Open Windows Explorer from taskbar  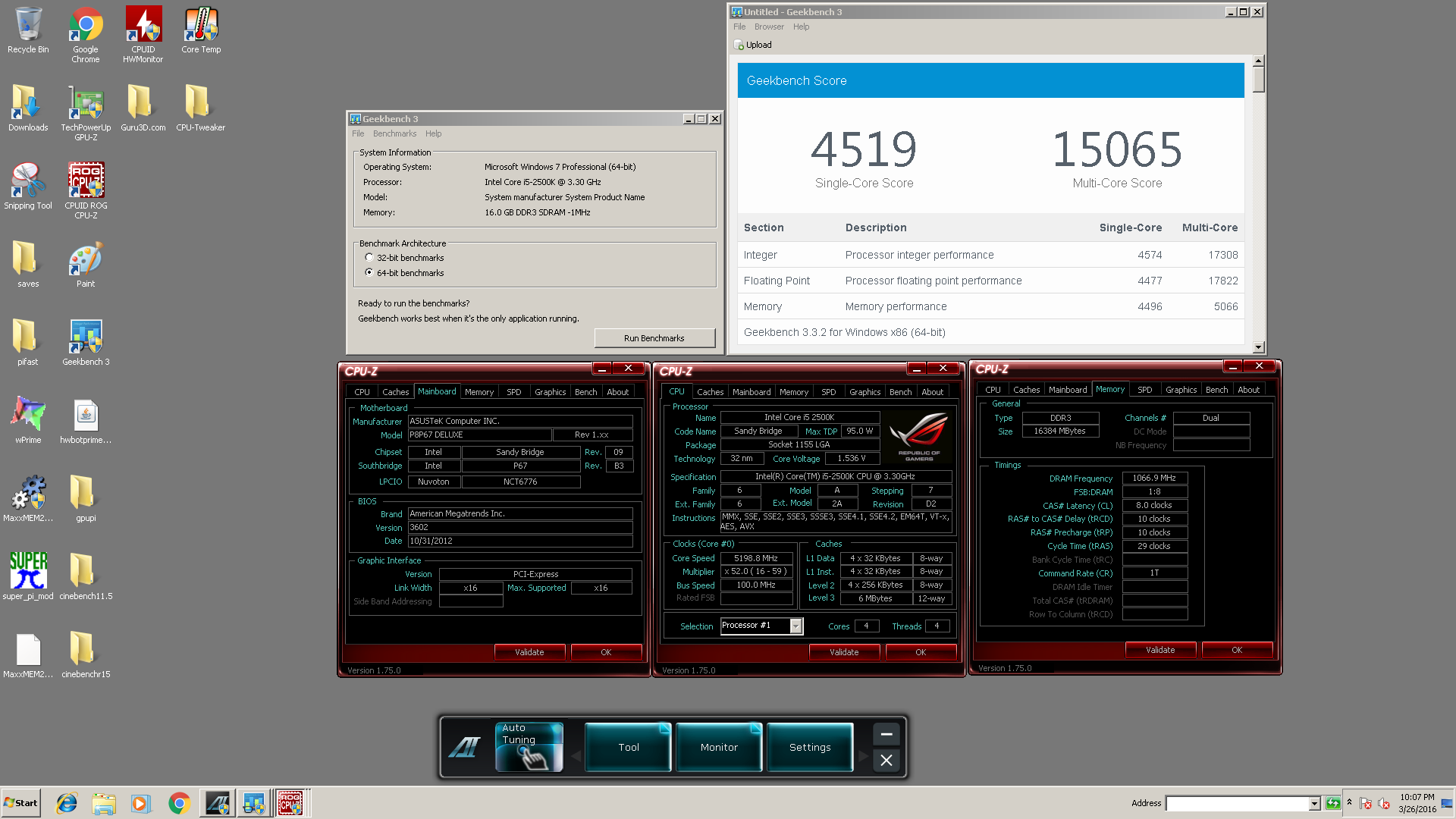point(104,803)
